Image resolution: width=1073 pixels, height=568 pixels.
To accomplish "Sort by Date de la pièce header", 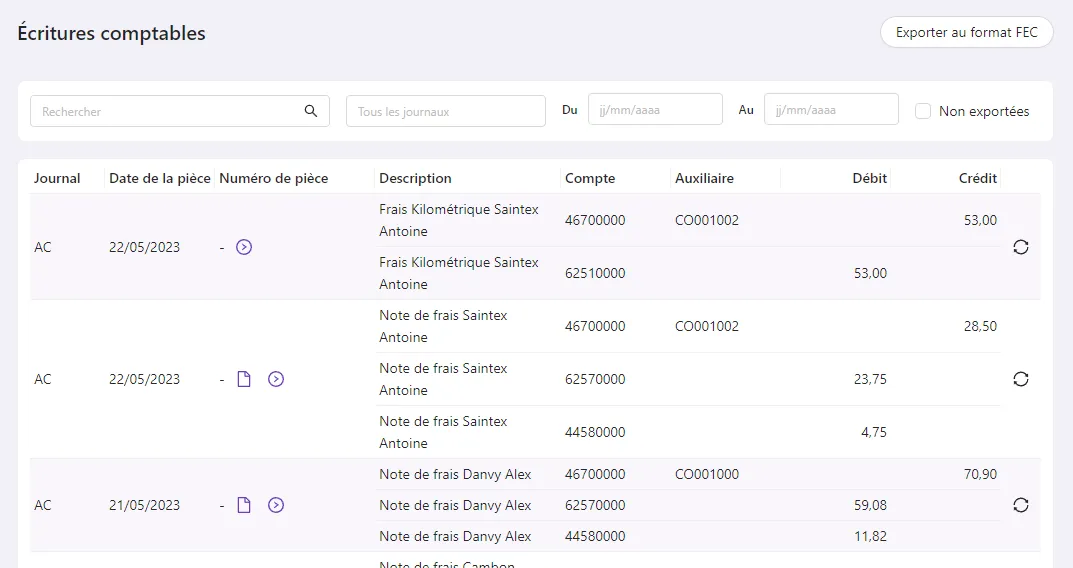I will coord(159,179).
